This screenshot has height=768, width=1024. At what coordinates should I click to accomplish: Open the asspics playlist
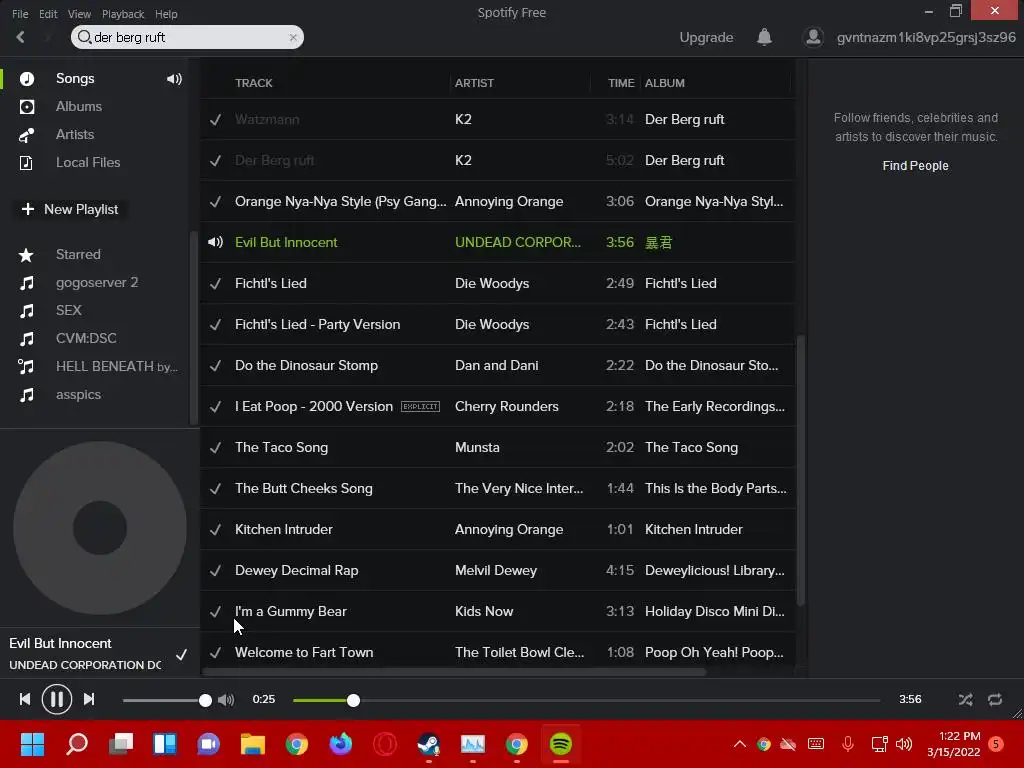point(78,395)
